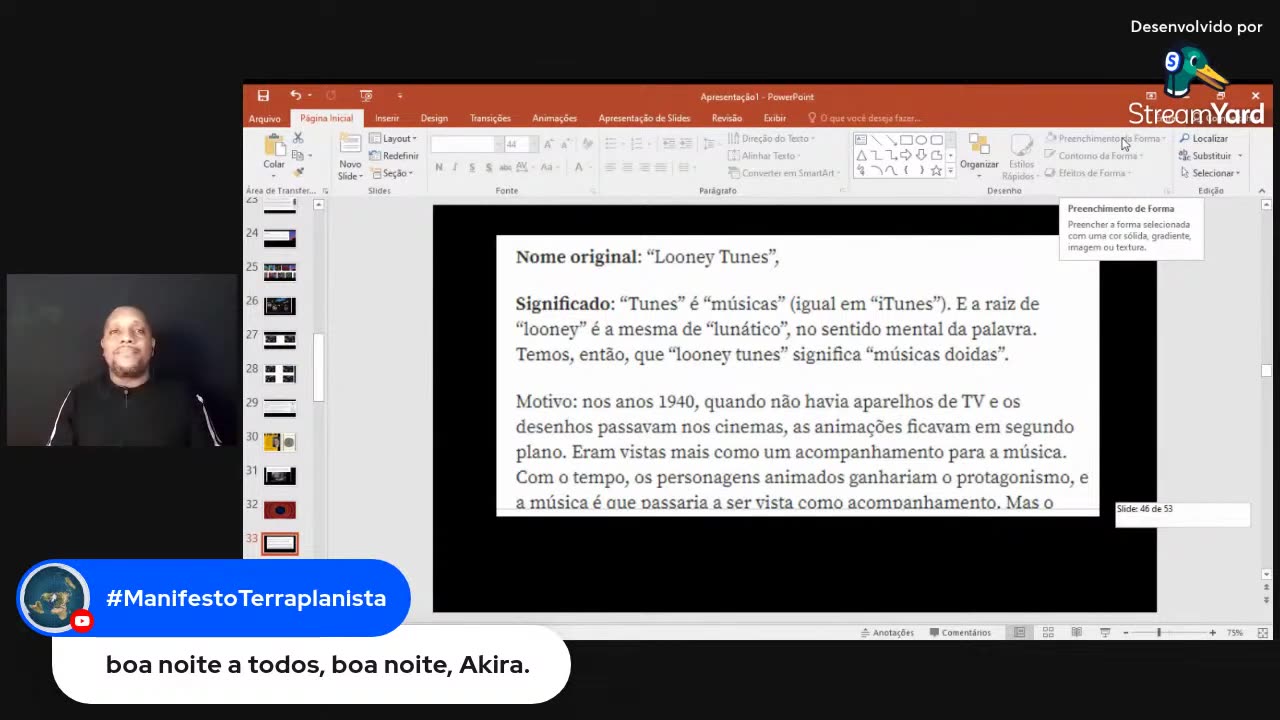1280x720 pixels.
Task: Open the Aa change case dropdown
Action: pyautogui.click(x=551, y=167)
